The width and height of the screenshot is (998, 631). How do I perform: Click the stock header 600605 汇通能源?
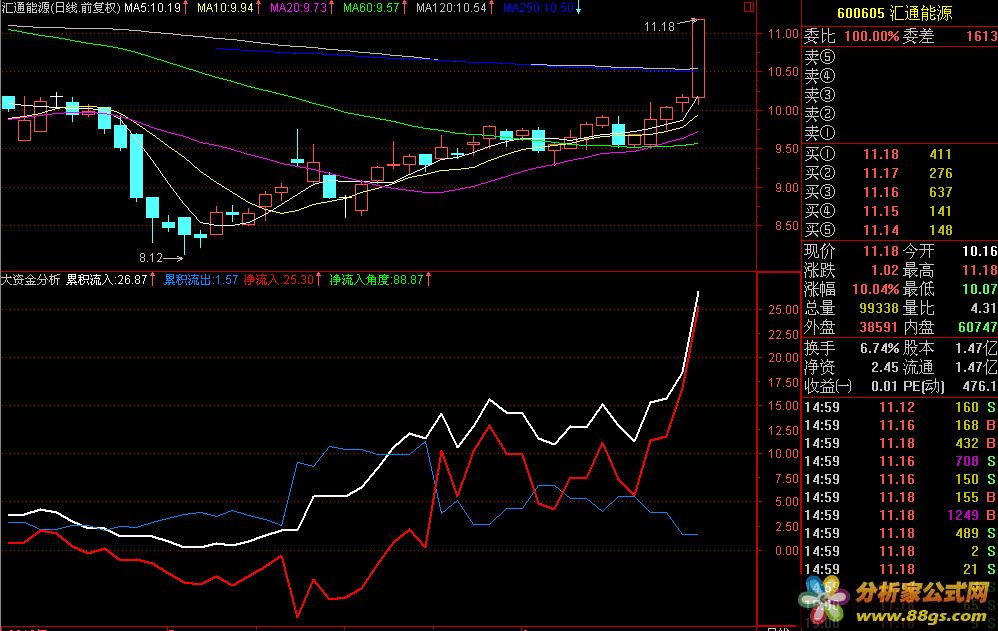click(x=894, y=13)
